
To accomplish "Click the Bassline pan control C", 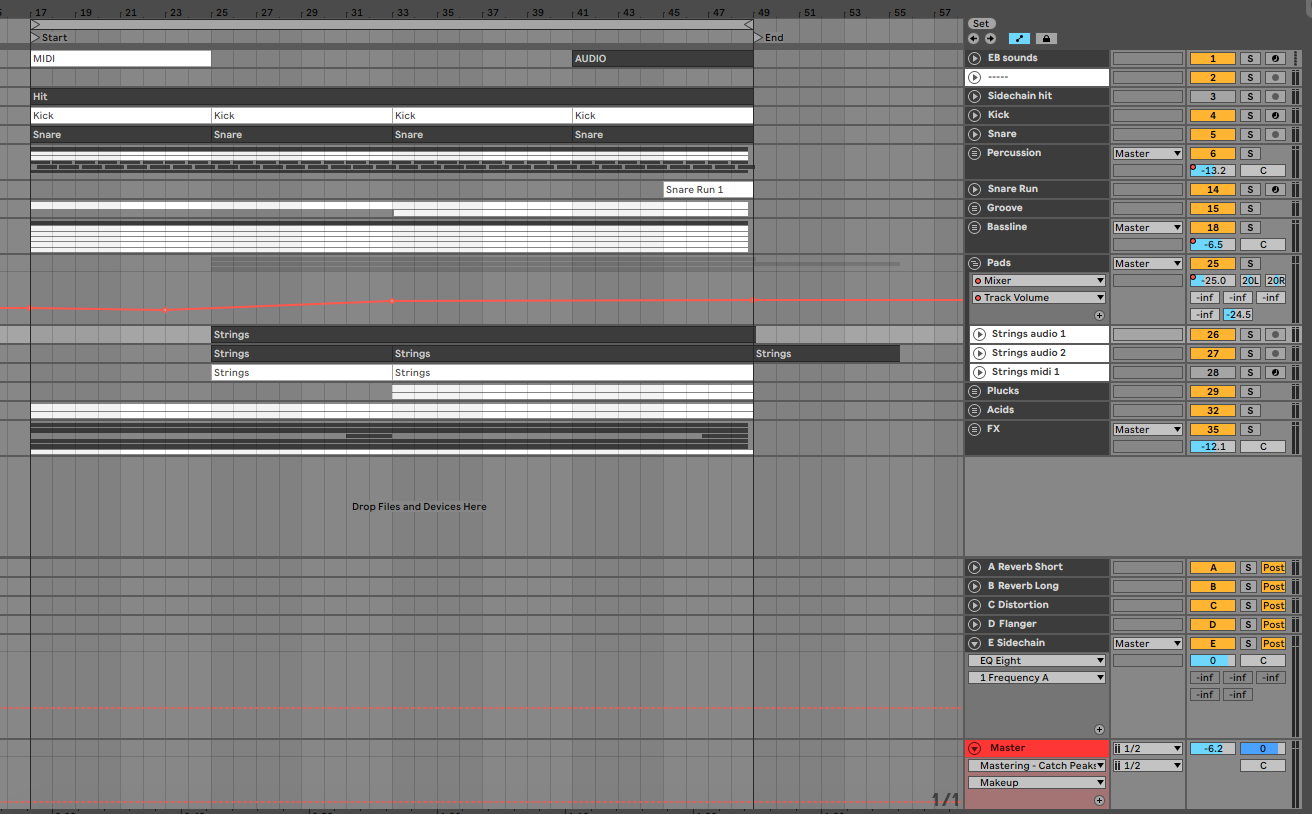I will tap(1263, 245).
